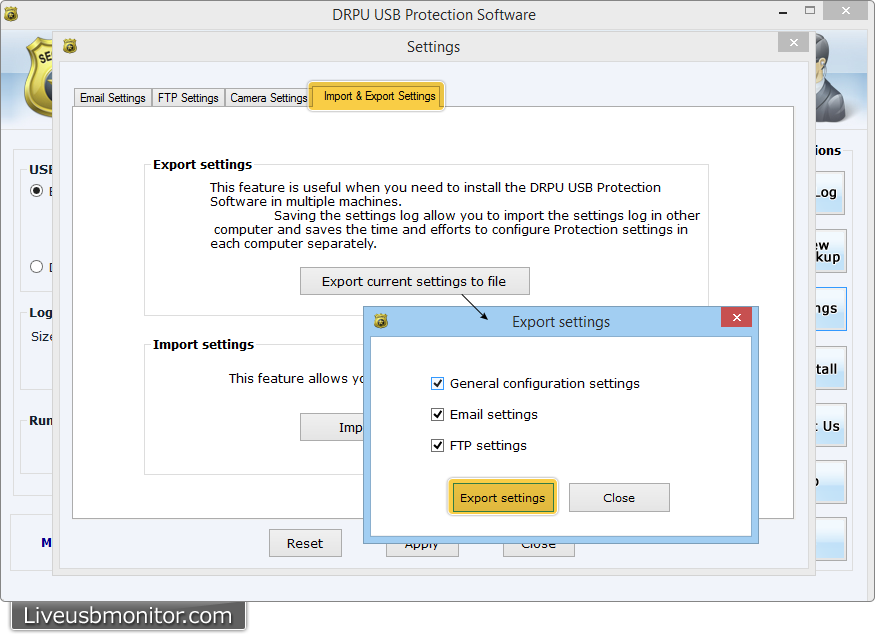Click the Uninstall button in main window
Viewport: 875px width, 634px height.
coord(830,368)
